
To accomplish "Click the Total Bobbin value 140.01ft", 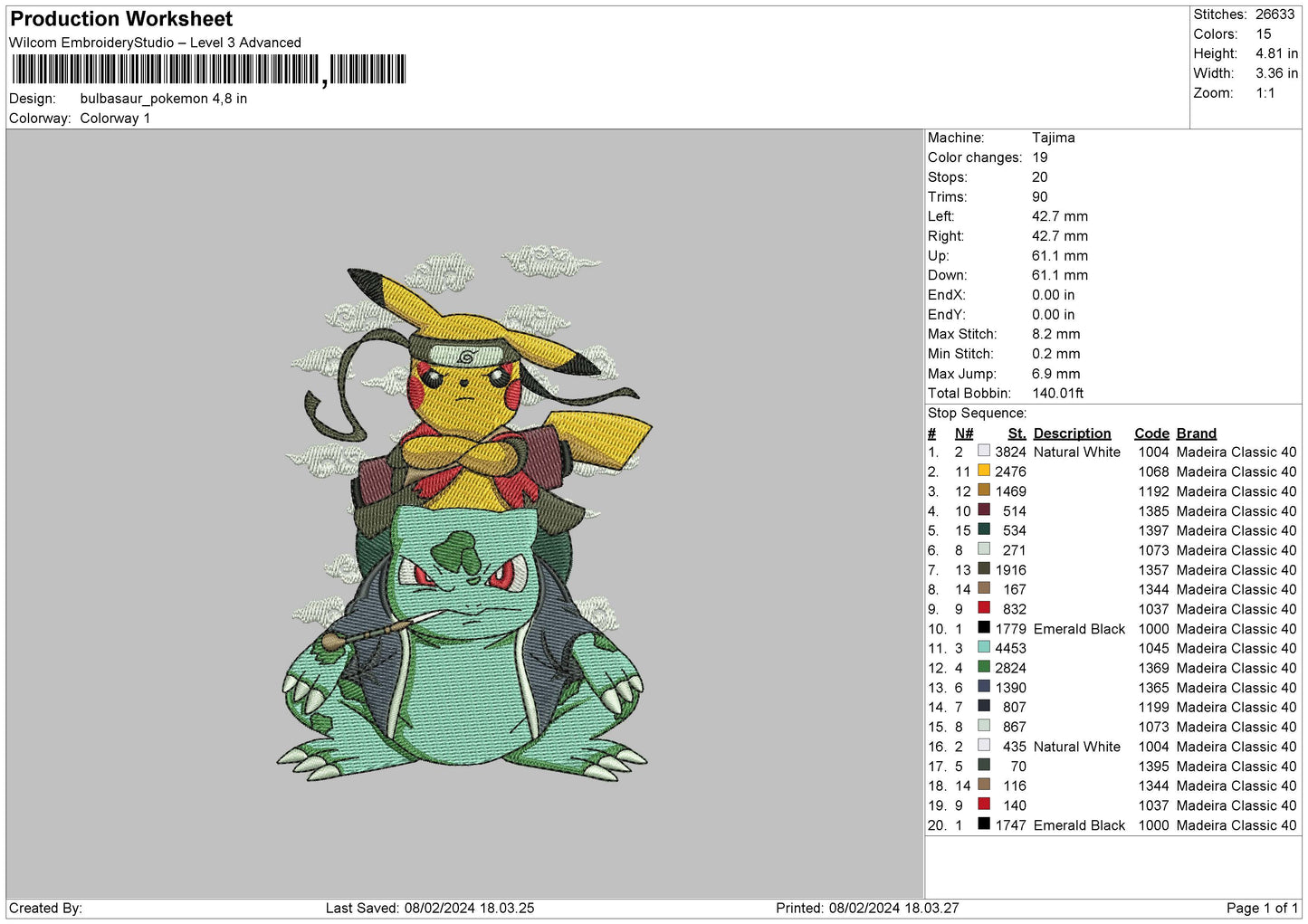I will [x=1058, y=393].
